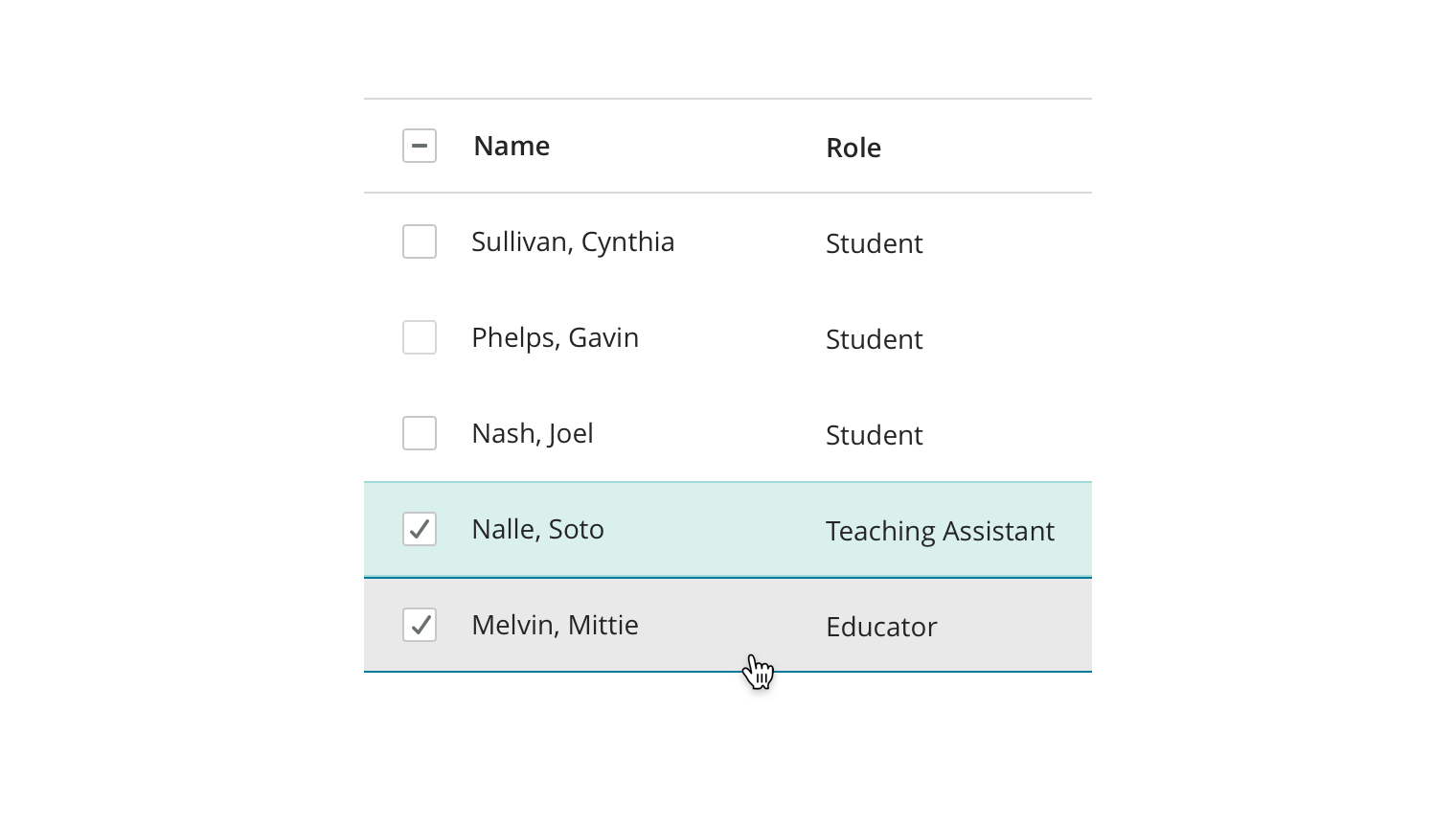1456x826 pixels.
Task: Click the name Melvin, Mittie
Action: [555, 625]
